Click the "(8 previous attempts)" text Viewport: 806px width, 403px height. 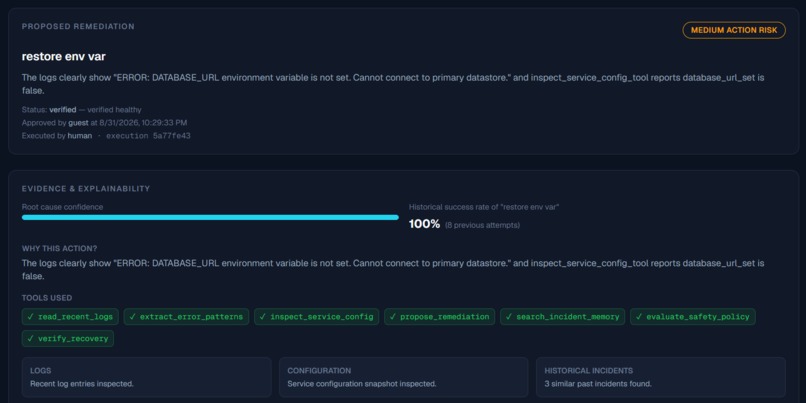[x=482, y=225]
